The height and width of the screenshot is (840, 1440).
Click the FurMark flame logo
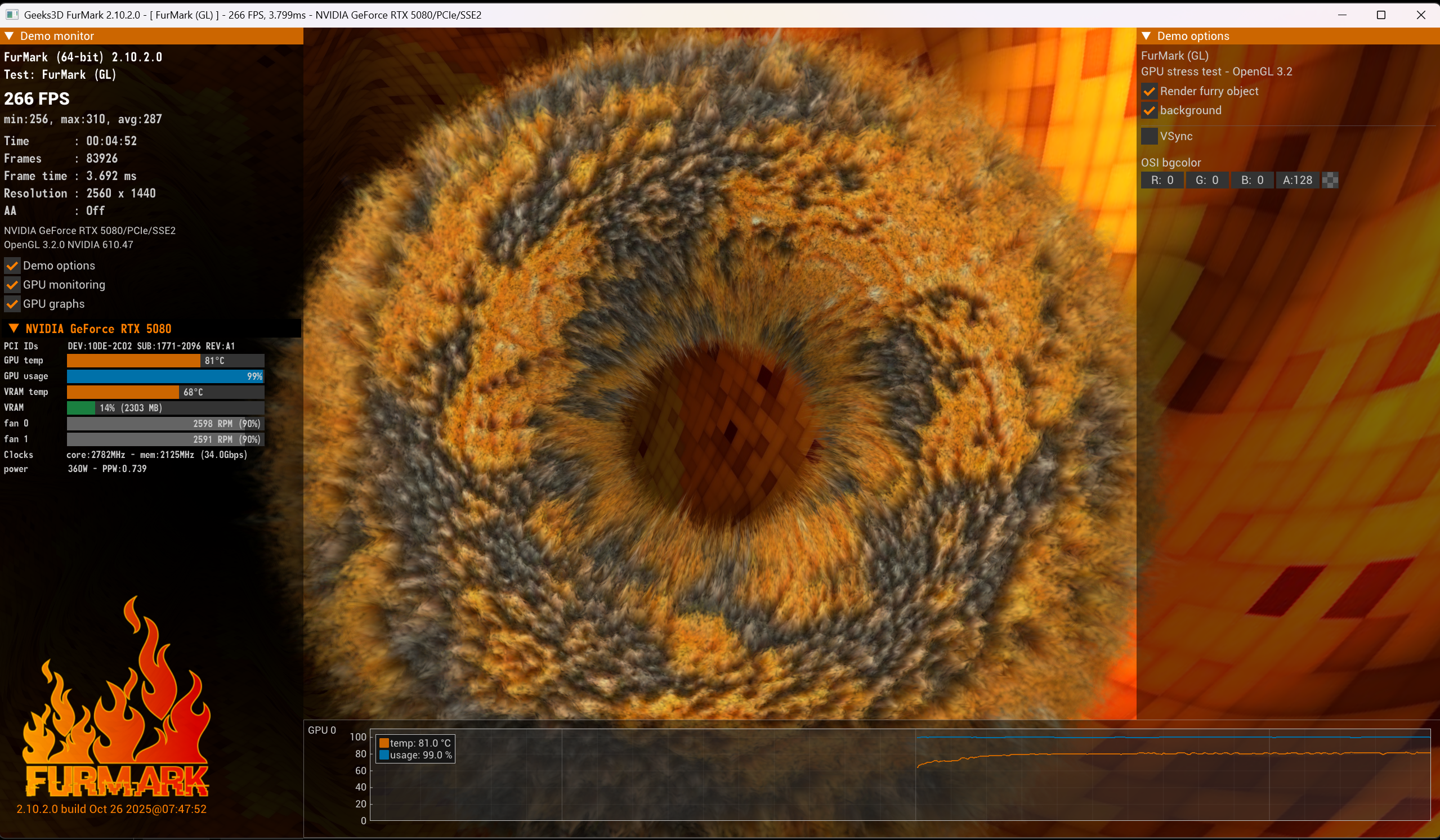point(116,697)
